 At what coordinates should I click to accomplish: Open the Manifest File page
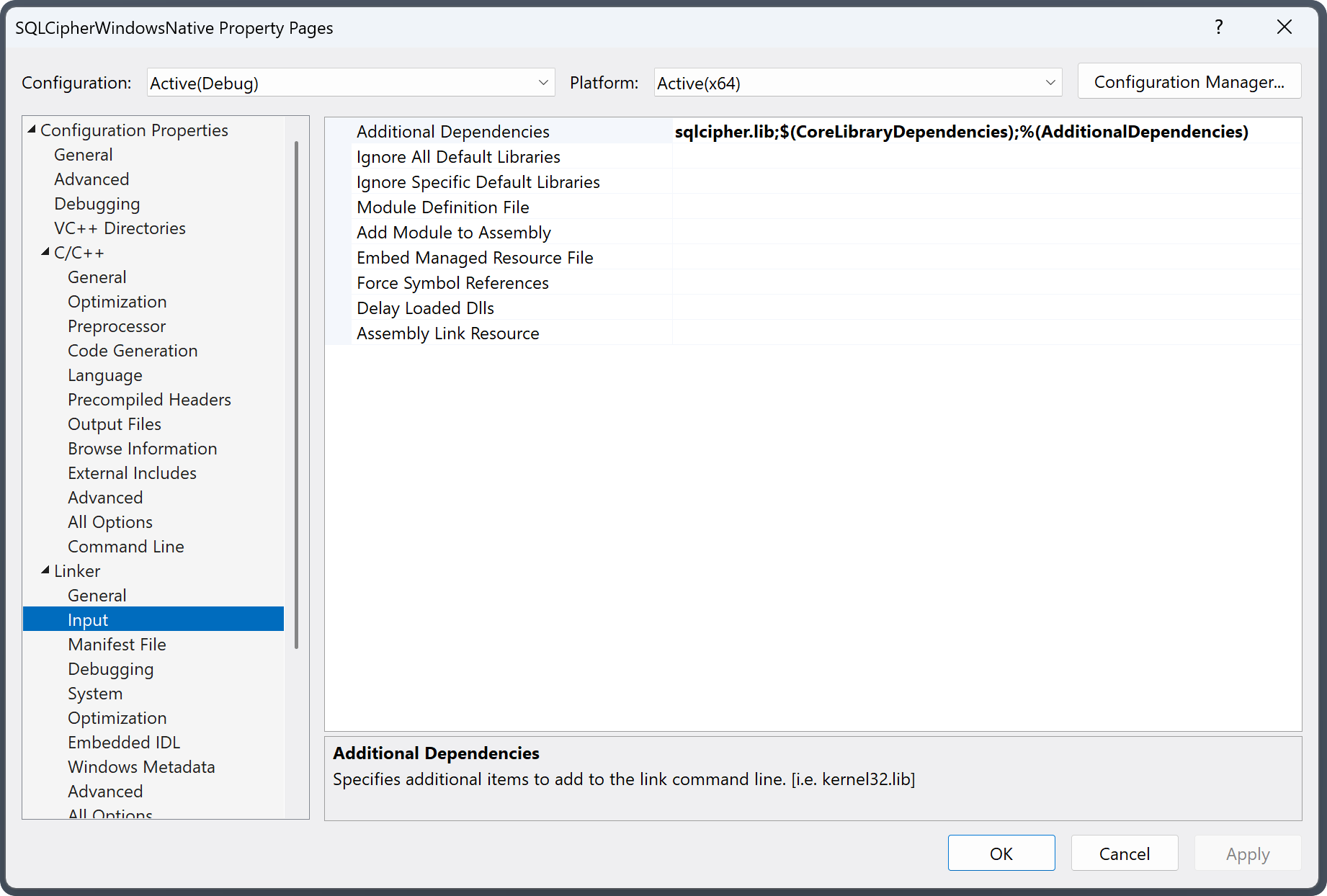pos(117,645)
